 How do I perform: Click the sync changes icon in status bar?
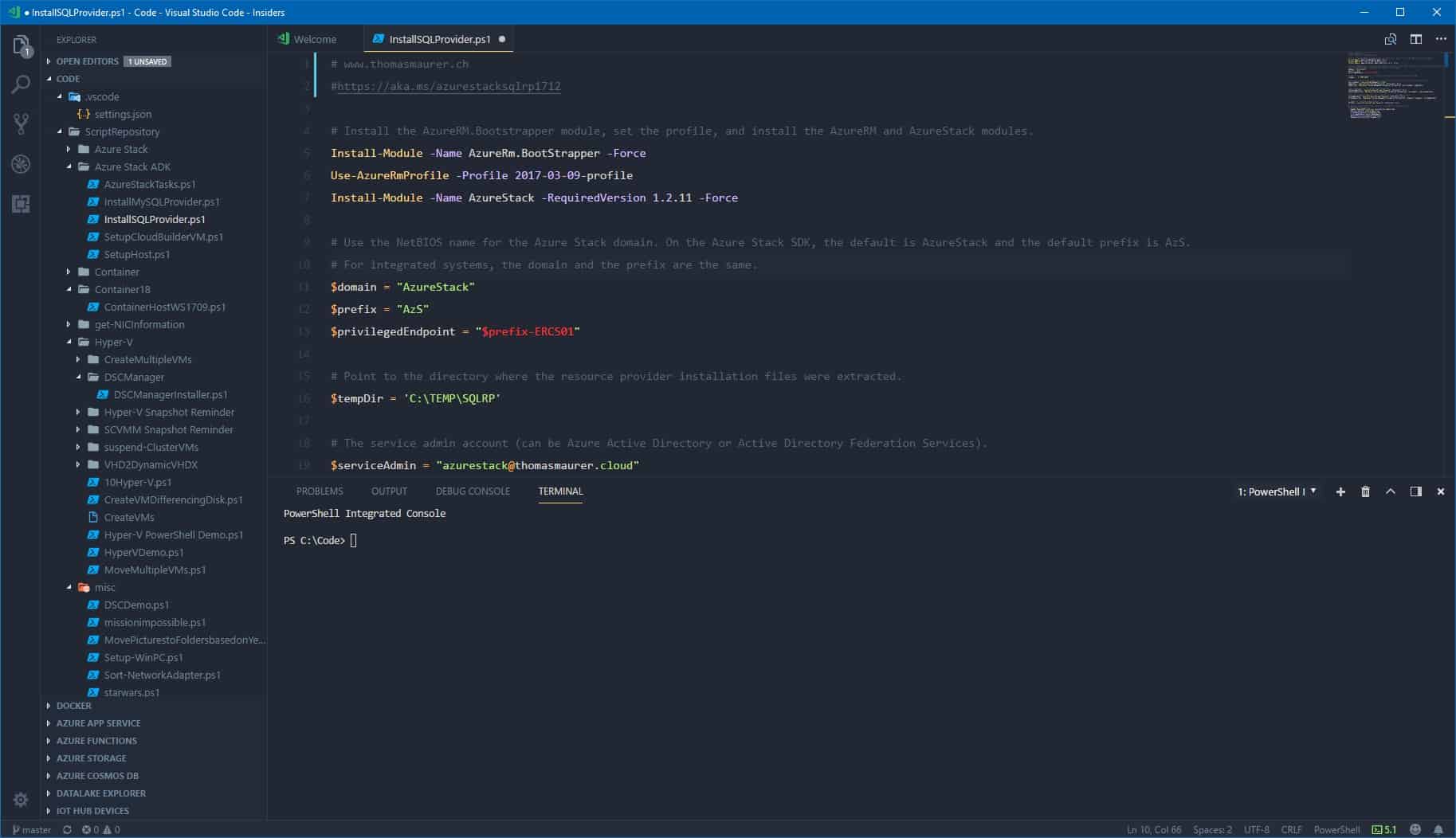pyautogui.click(x=67, y=829)
